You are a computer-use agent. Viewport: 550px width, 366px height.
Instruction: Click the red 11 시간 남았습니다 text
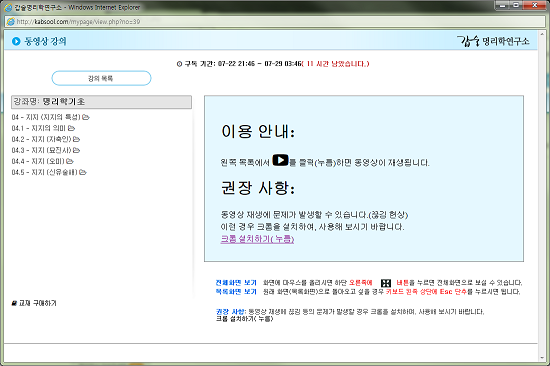336,64
